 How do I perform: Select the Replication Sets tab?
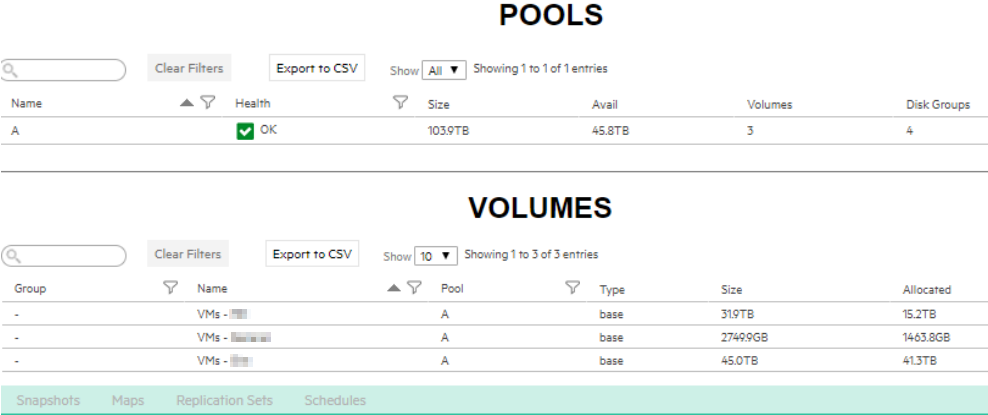[224, 400]
